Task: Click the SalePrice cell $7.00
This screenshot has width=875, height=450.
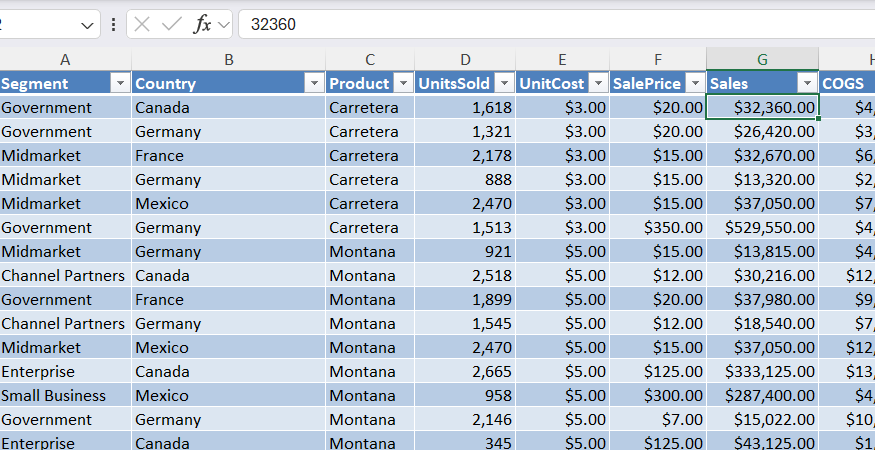Action: pyautogui.click(x=658, y=419)
